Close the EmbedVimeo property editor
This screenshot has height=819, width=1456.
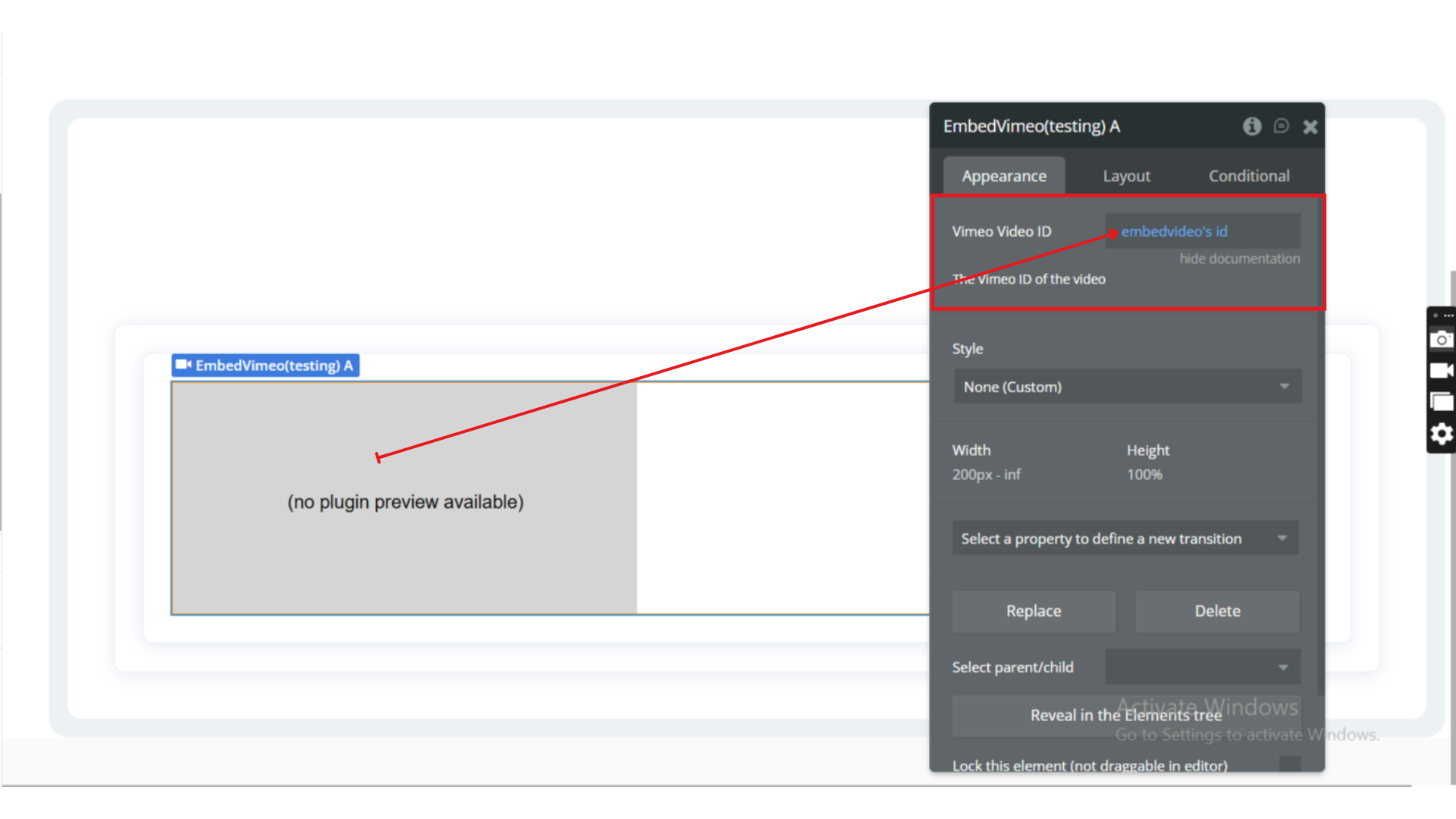pyautogui.click(x=1310, y=127)
